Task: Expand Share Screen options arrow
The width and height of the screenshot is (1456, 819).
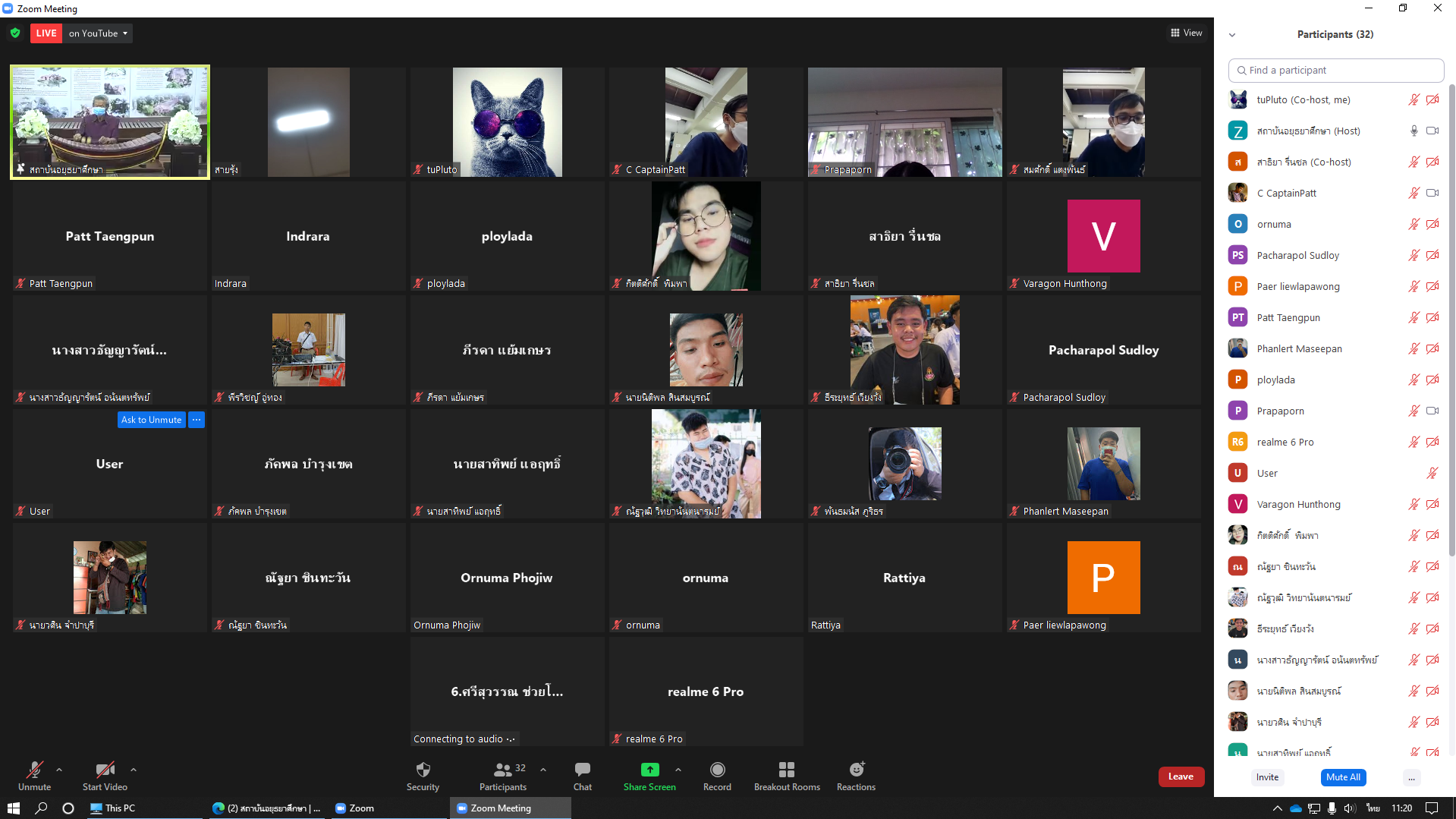Action: pos(678,770)
